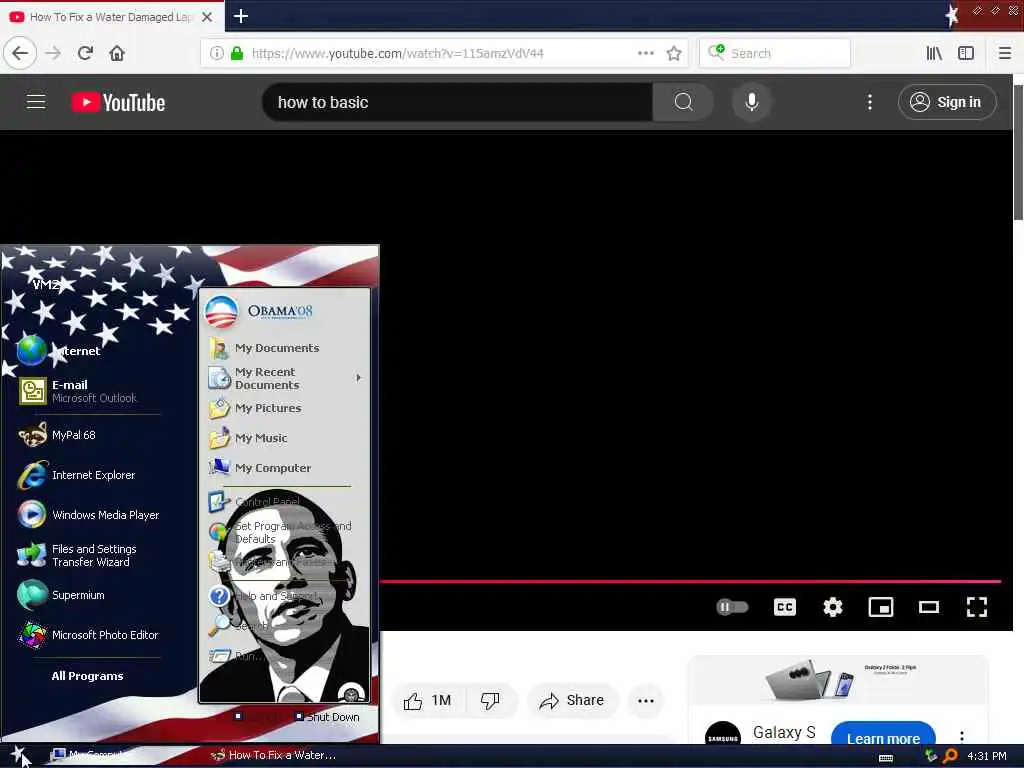The image size is (1024, 768).
Task: Click the Sign in button
Action: (x=947, y=102)
